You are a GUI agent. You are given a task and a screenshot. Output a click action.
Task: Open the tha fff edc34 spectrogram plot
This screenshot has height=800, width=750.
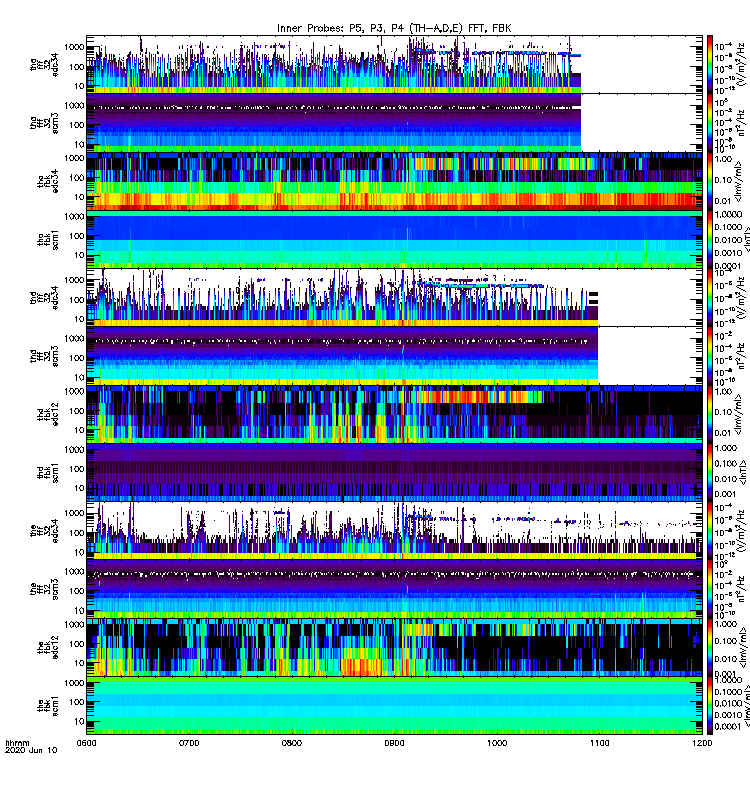coord(394,64)
